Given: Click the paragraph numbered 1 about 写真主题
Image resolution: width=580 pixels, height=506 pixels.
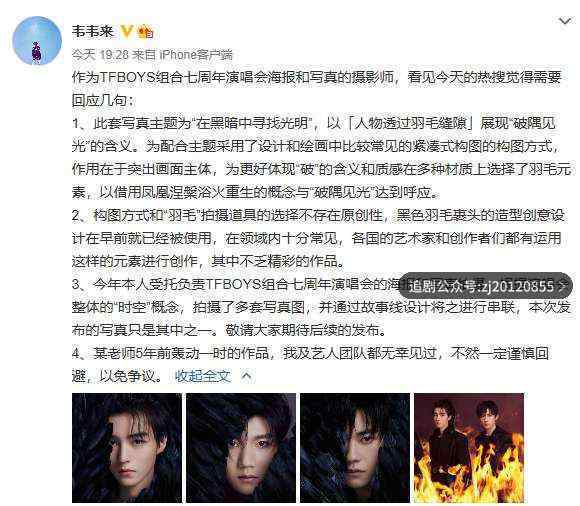Looking at the screenshot, I should pos(322,158).
